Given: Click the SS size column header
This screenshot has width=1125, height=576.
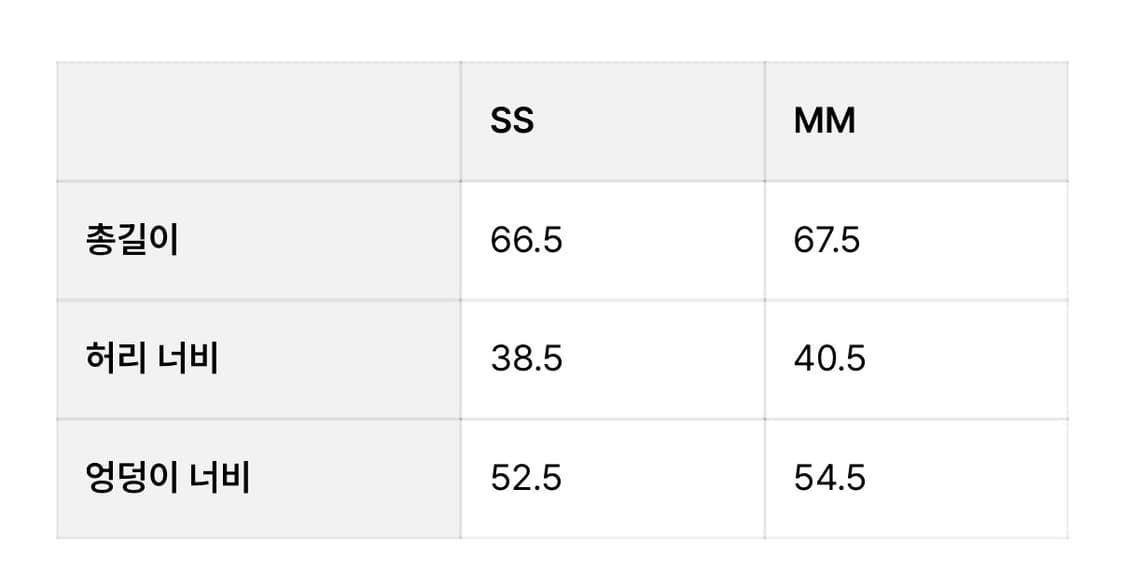Looking at the screenshot, I should click(512, 121).
